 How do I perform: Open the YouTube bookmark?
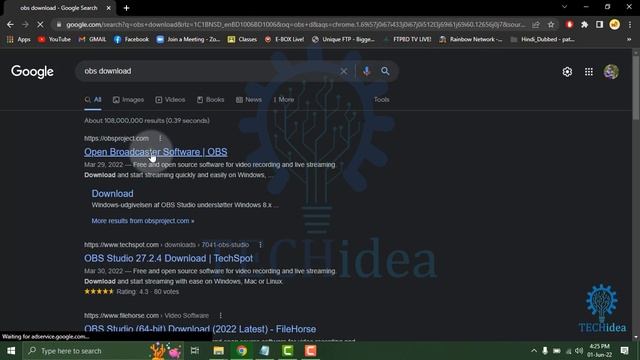[x=54, y=39]
